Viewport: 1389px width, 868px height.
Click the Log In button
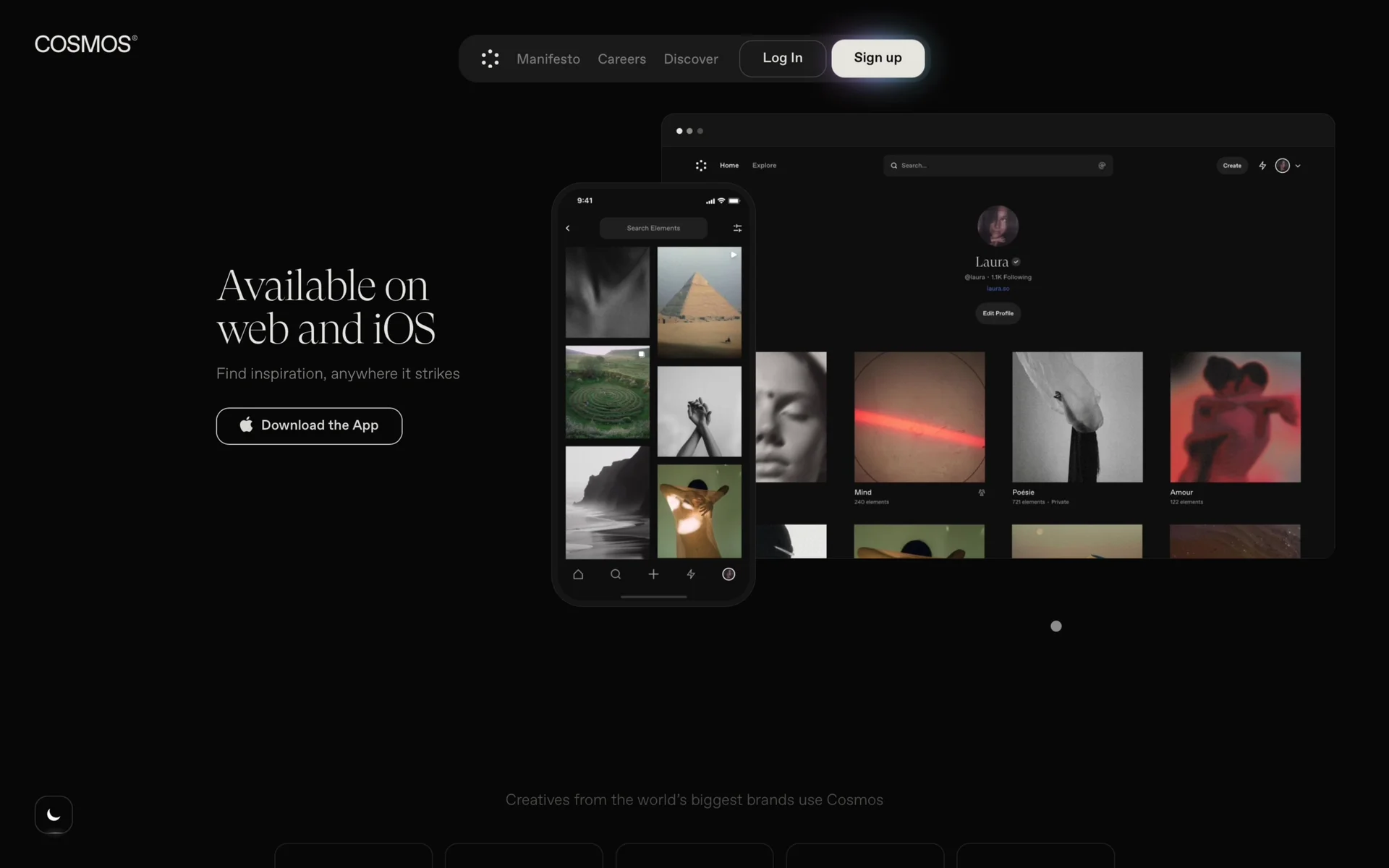click(782, 58)
